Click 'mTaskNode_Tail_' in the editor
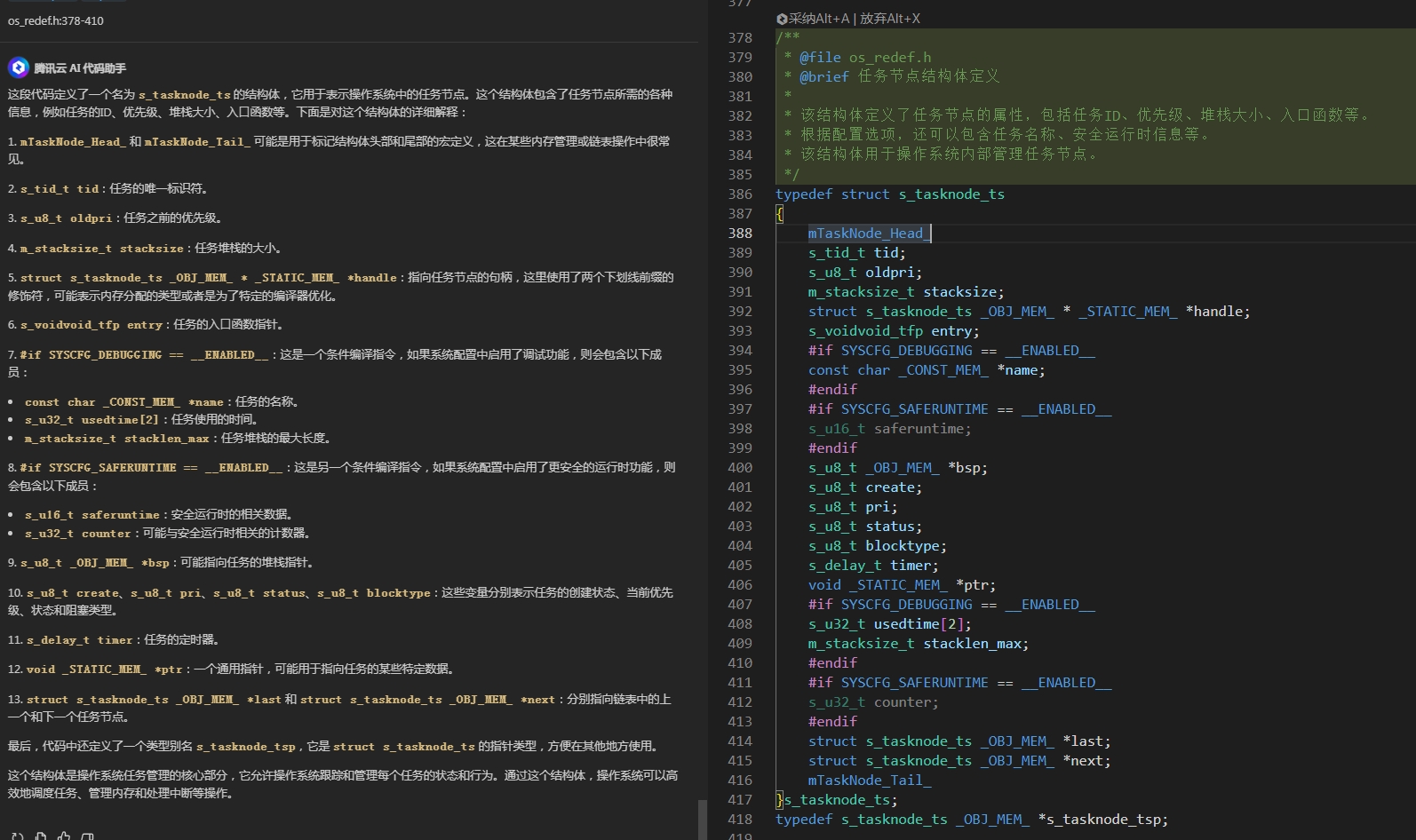 870,781
